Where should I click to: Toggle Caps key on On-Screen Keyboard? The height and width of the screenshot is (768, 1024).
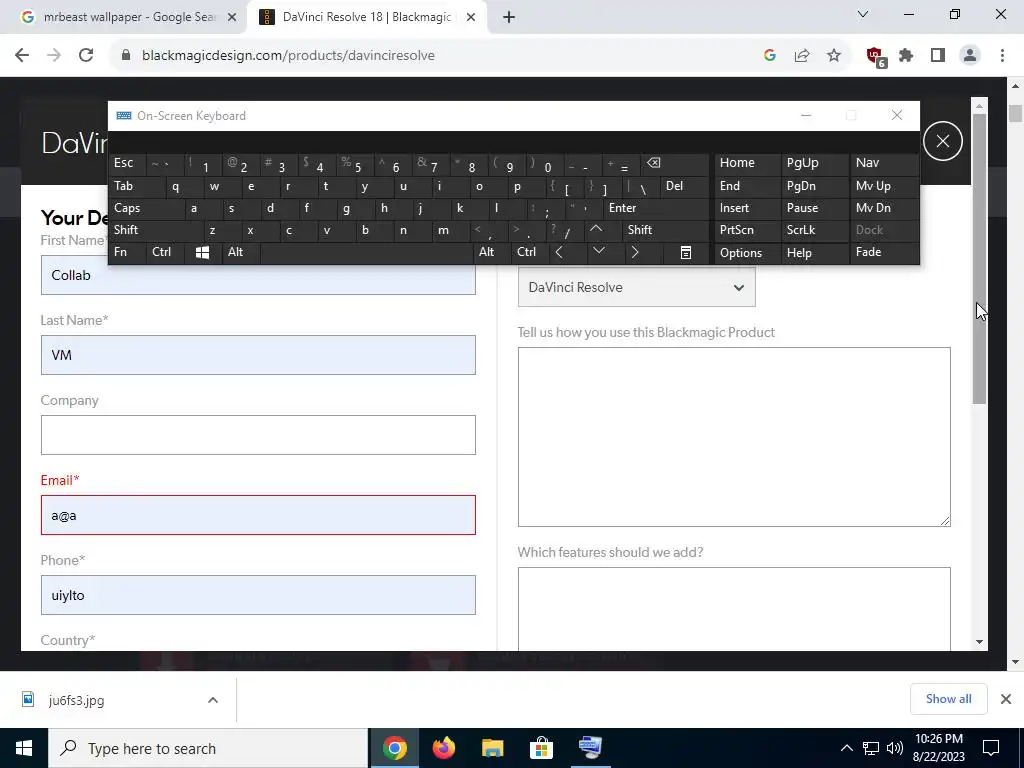coord(145,208)
